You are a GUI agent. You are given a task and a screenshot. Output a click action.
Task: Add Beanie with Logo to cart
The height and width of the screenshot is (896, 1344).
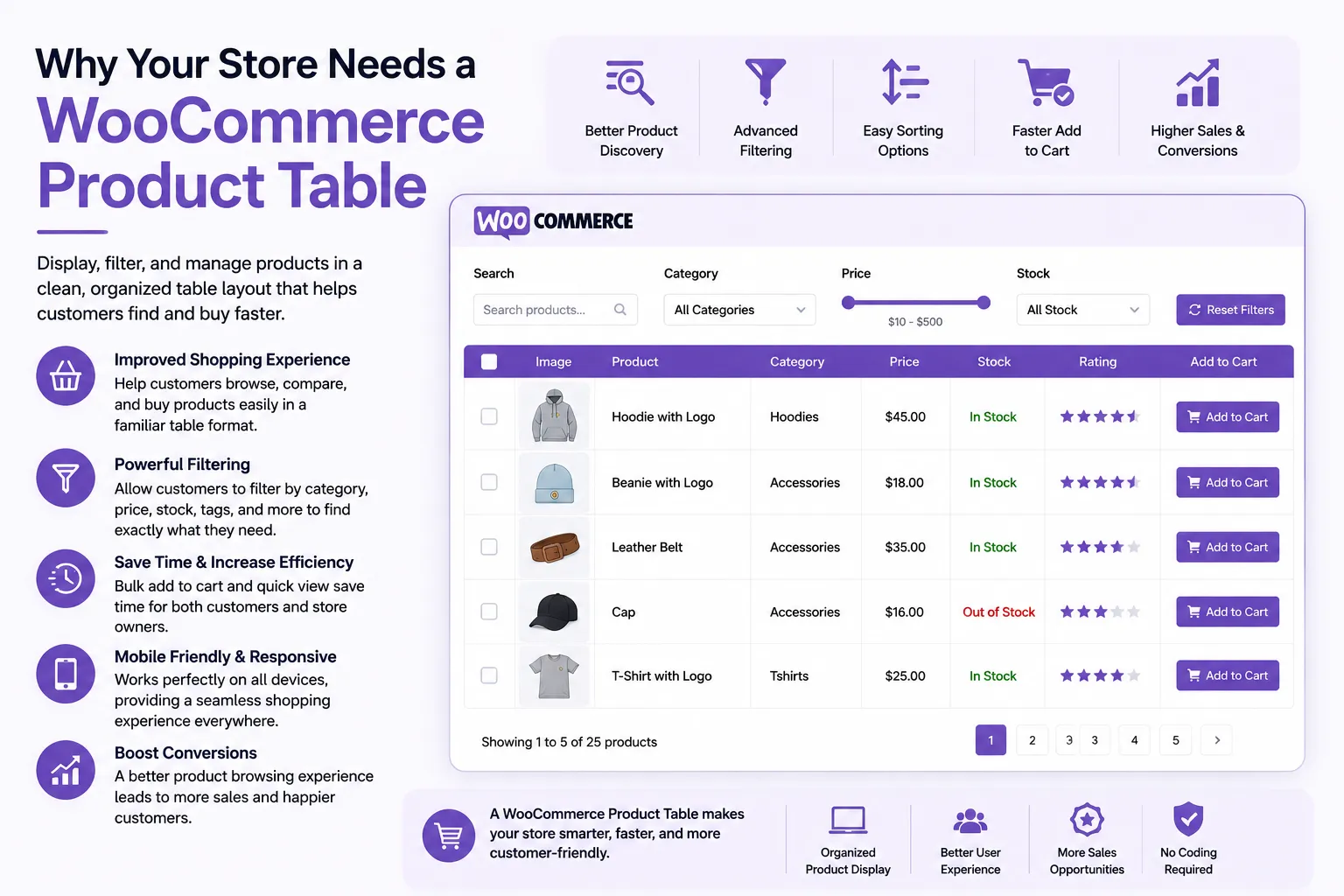pyautogui.click(x=1228, y=482)
